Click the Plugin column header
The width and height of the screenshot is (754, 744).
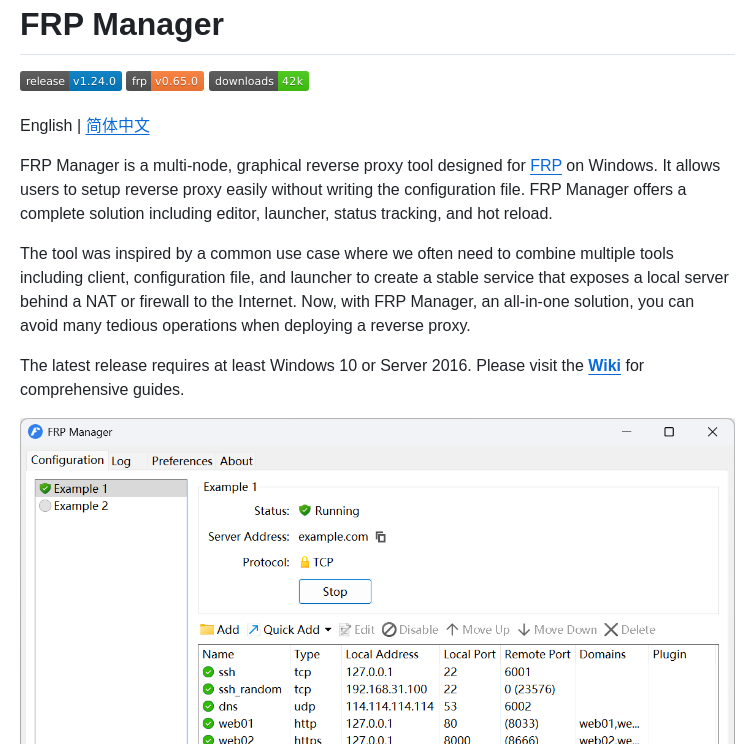[x=681, y=654]
